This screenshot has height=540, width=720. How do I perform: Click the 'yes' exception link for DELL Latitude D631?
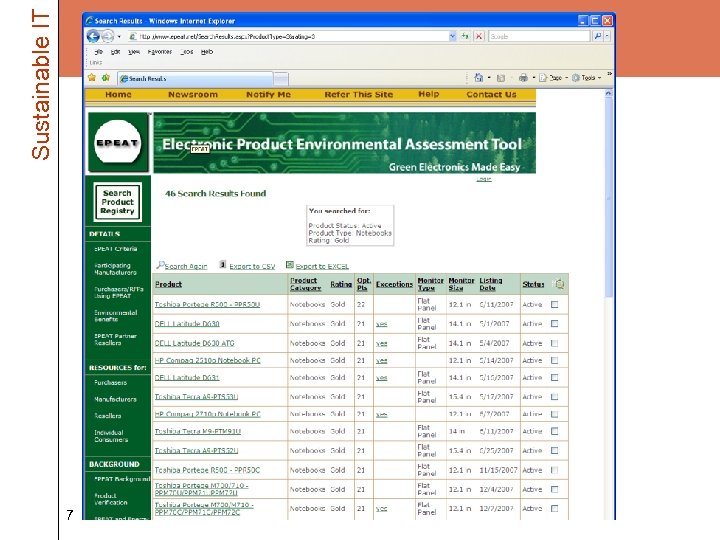click(382, 378)
